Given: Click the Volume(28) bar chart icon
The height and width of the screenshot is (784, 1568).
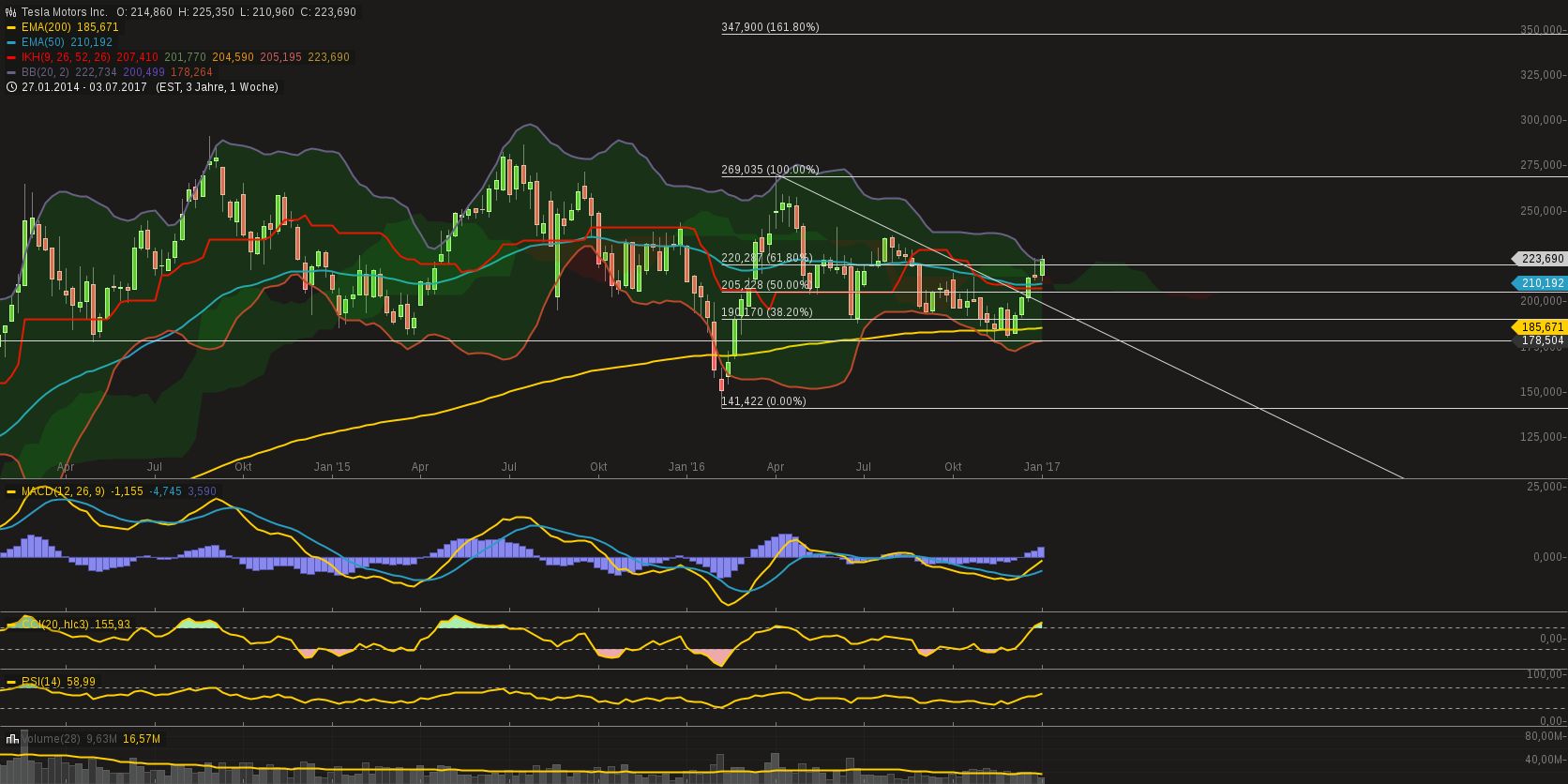Looking at the screenshot, I should tap(12, 739).
